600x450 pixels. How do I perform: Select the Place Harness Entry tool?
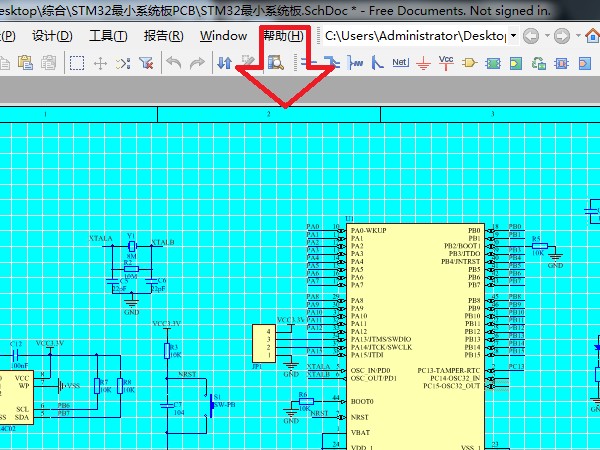(x=585, y=63)
